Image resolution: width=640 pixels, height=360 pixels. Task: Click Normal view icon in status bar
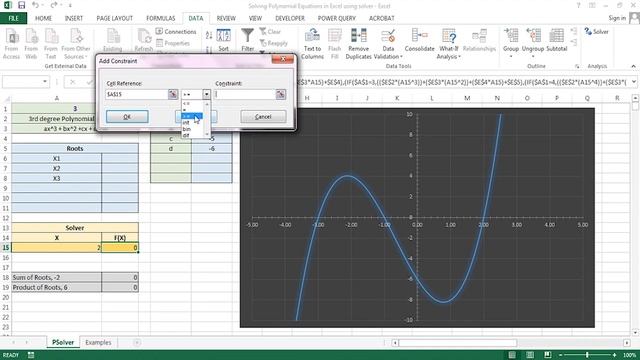click(x=512, y=355)
